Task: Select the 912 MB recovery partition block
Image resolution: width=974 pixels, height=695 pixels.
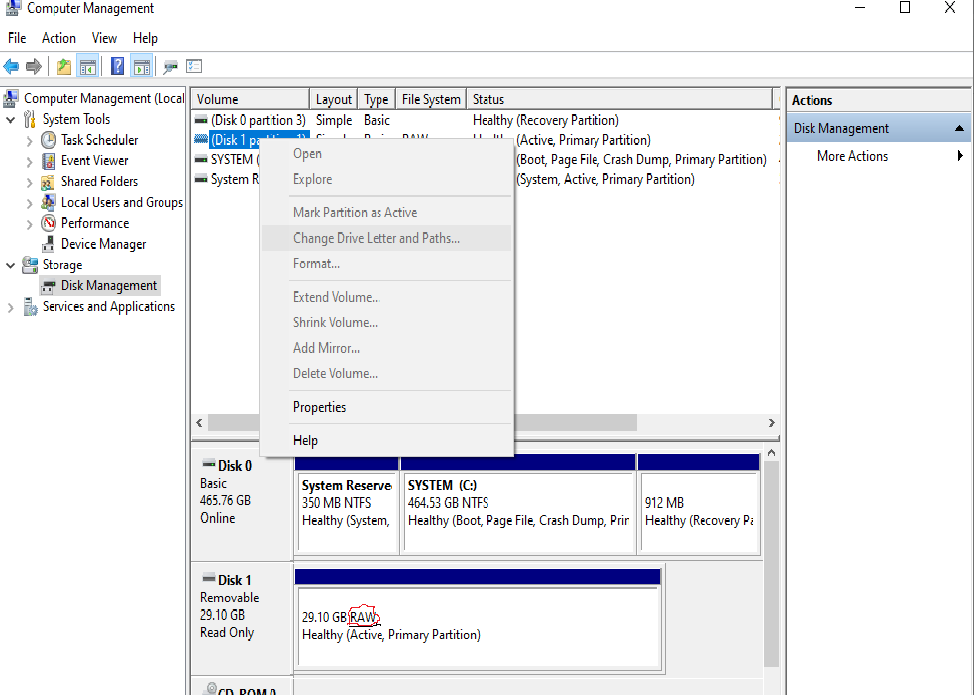Action: 699,503
